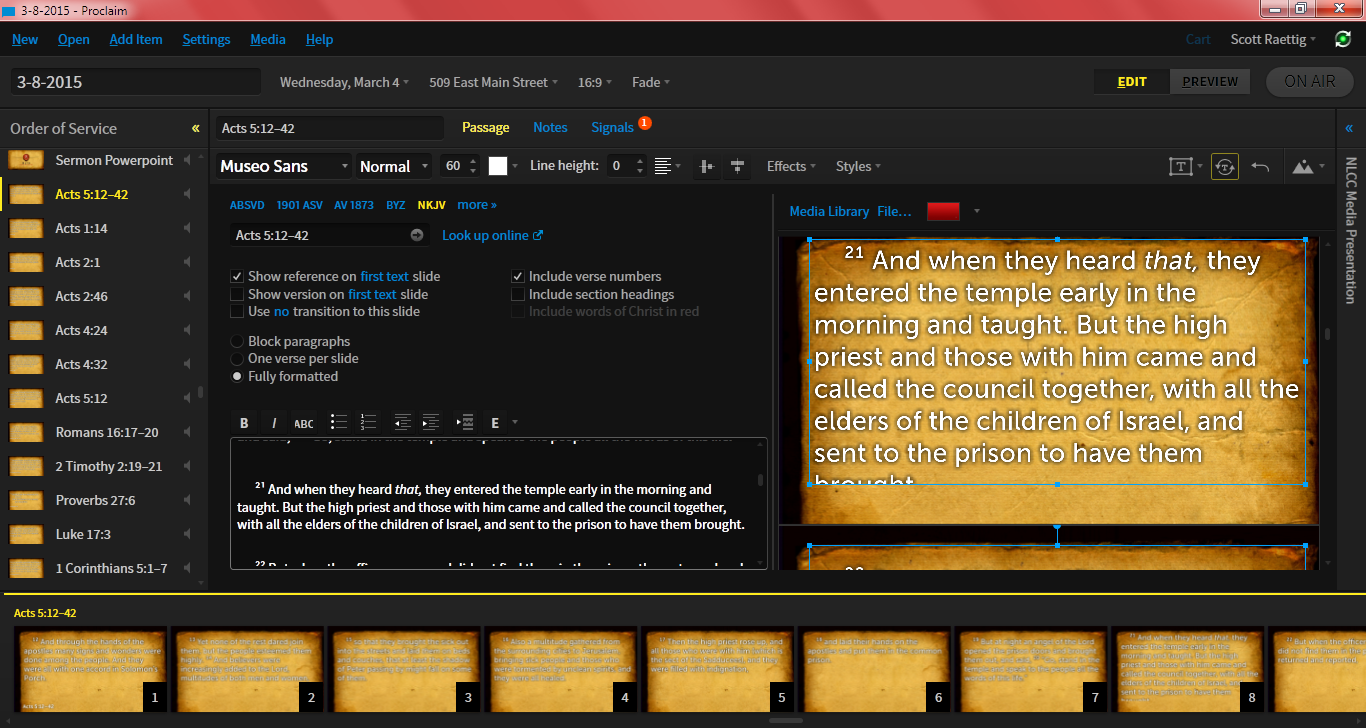Enable Include section headings
This screenshot has height=728, width=1366.
(x=518, y=294)
